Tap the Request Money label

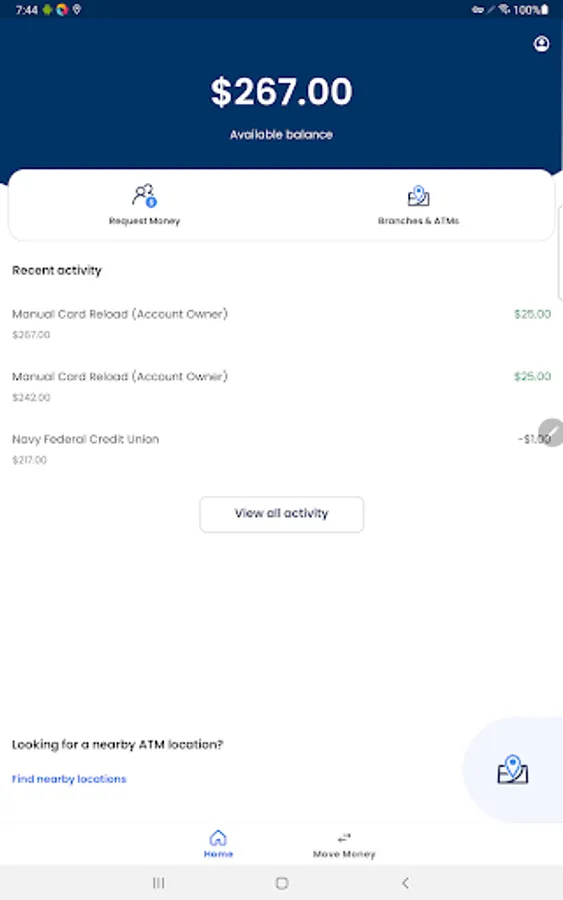pos(145,221)
